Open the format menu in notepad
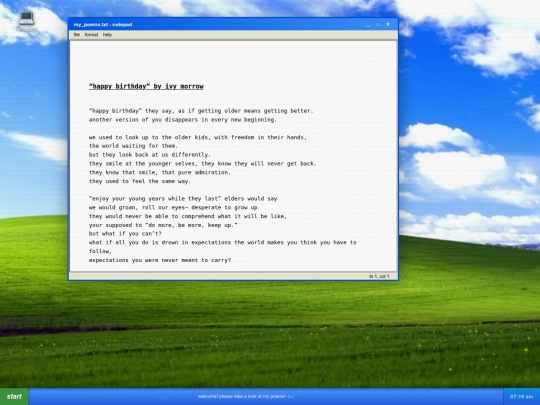 pyautogui.click(x=91, y=35)
